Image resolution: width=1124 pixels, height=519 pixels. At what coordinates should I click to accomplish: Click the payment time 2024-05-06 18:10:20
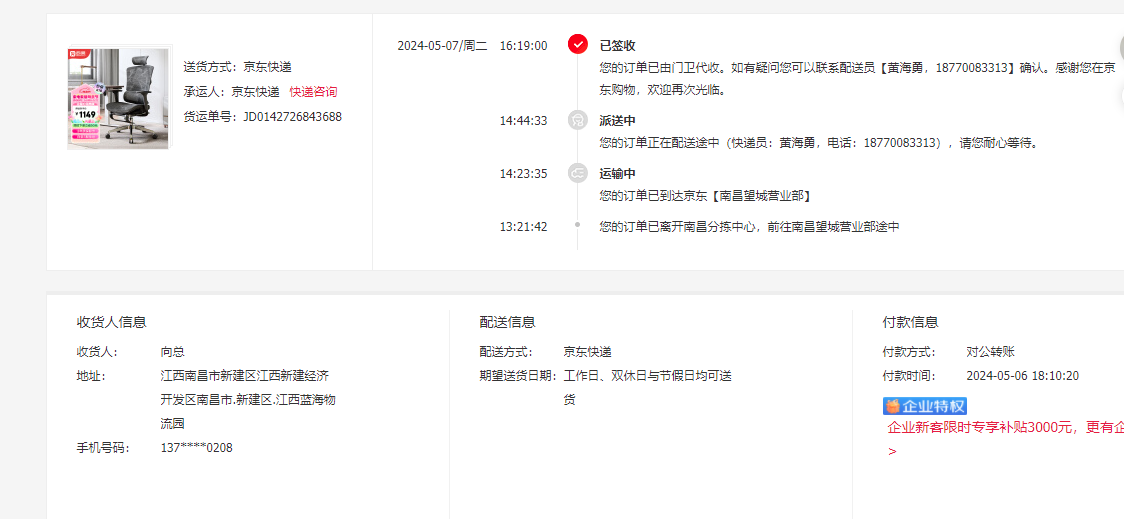point(1022,376)
